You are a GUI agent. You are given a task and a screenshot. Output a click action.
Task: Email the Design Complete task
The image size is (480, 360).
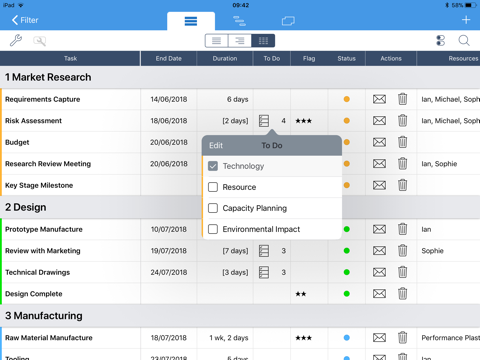coord(379,294)
